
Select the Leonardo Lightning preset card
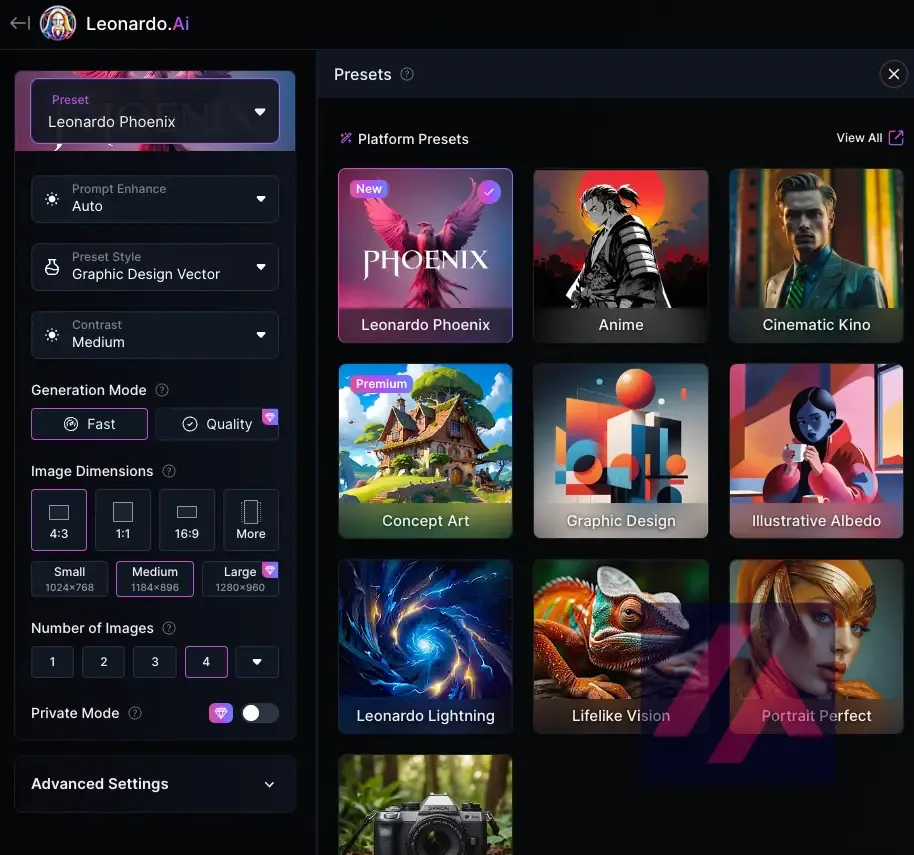(x=426, y=646)
